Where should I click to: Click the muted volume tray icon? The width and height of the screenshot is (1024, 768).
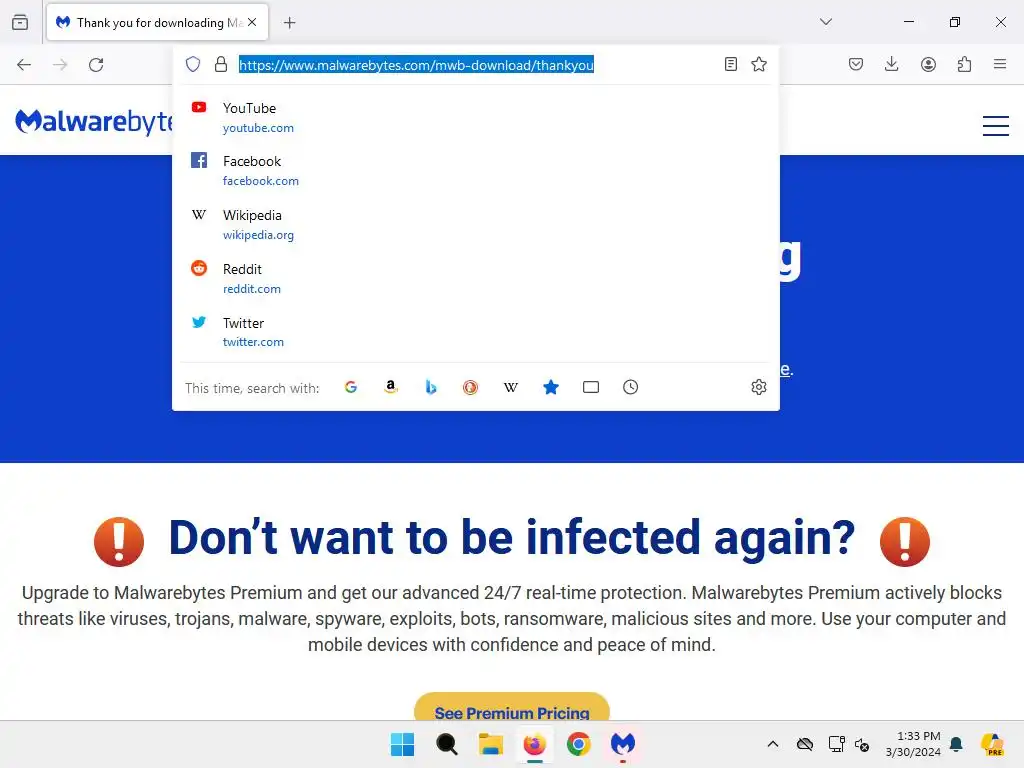pyautogui.click(x=862, y=744)
